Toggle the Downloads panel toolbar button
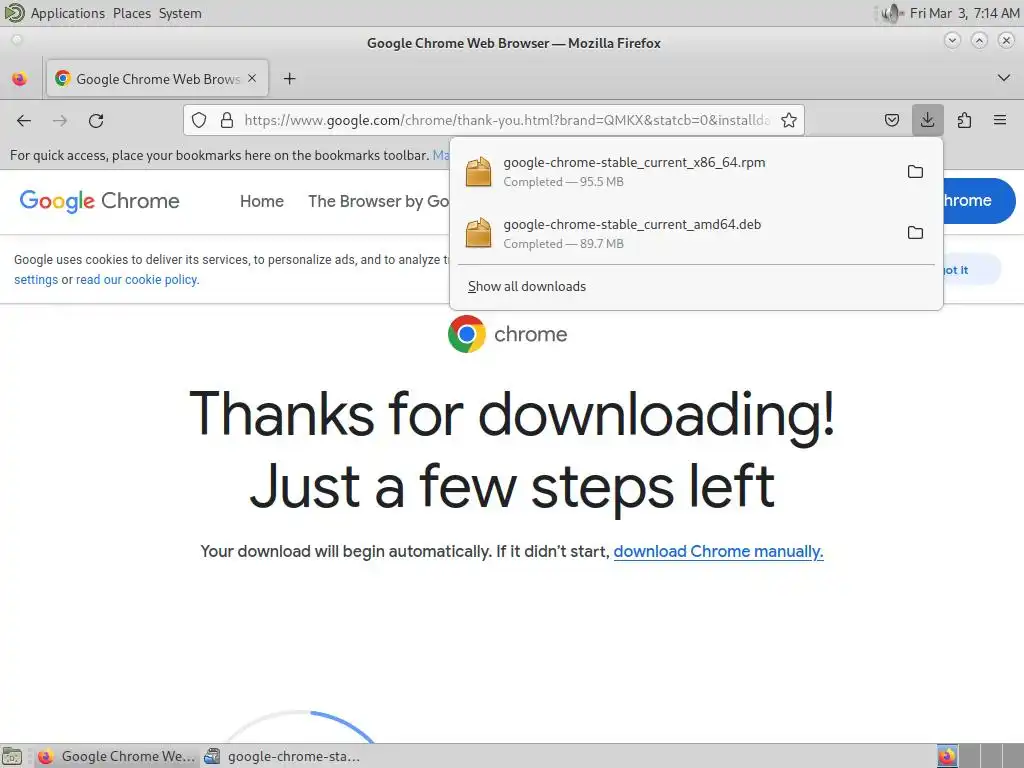This screenshot has height=768, width=1024. [x=927, y=120]
